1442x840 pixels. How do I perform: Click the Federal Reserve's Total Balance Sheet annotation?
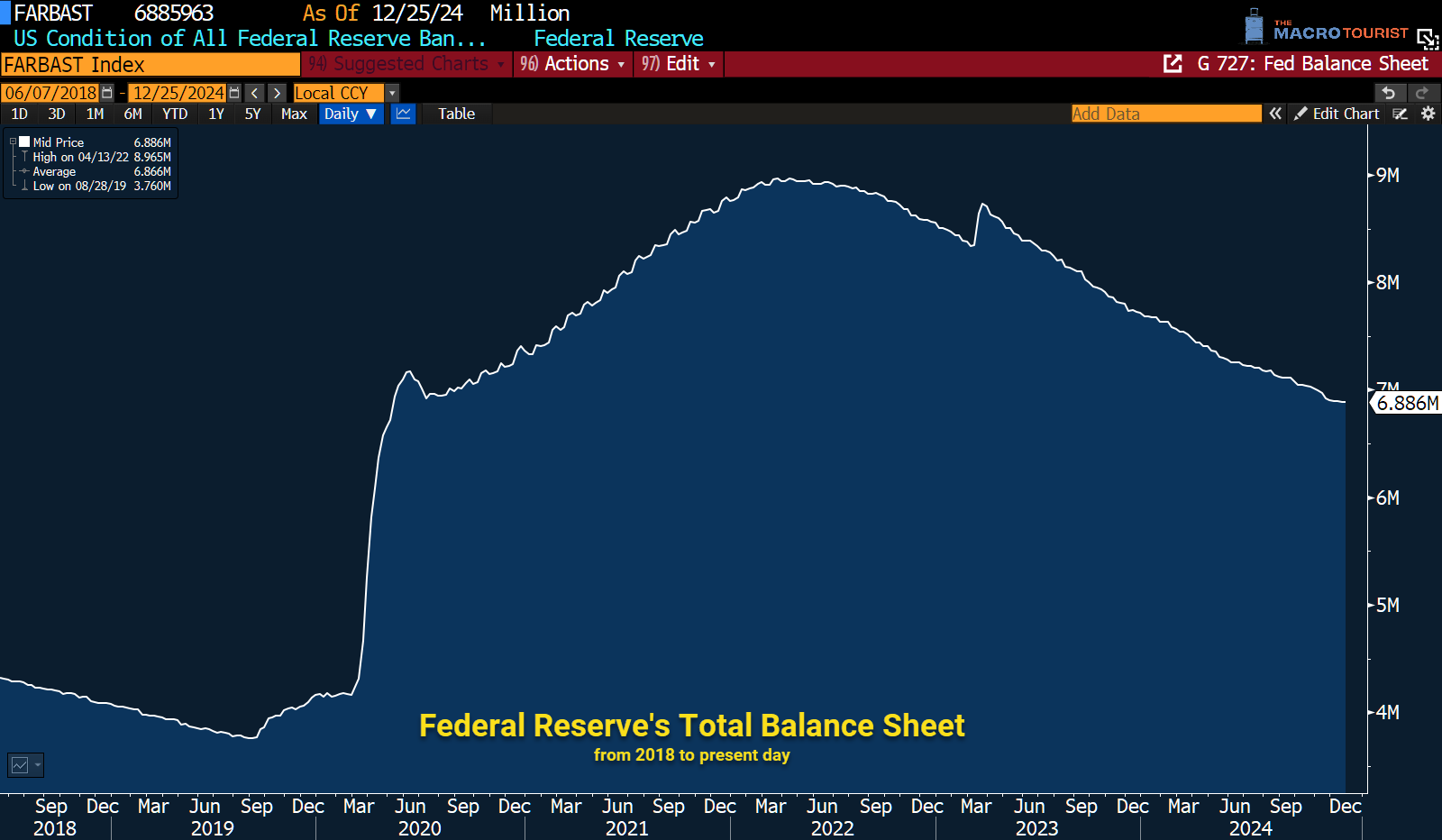click(x=692, y=726)
